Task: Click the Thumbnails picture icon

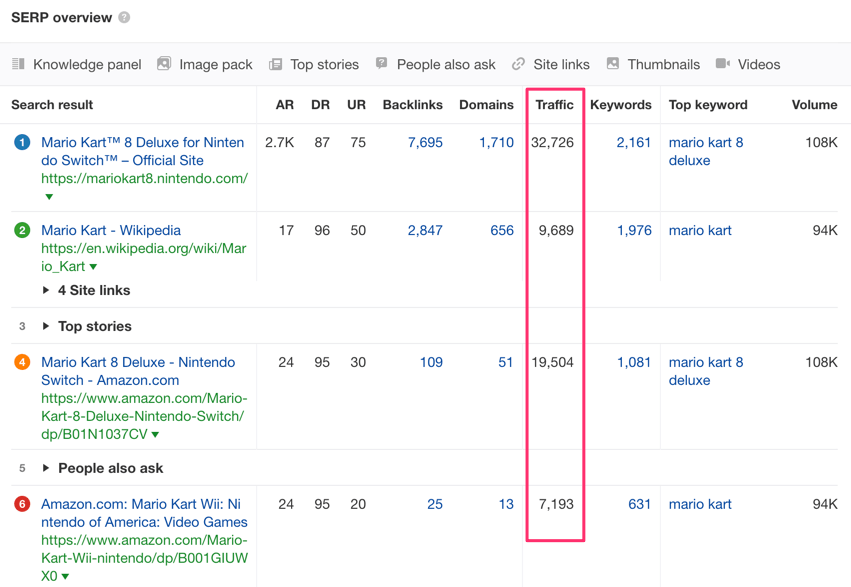Action: point(613,63)
